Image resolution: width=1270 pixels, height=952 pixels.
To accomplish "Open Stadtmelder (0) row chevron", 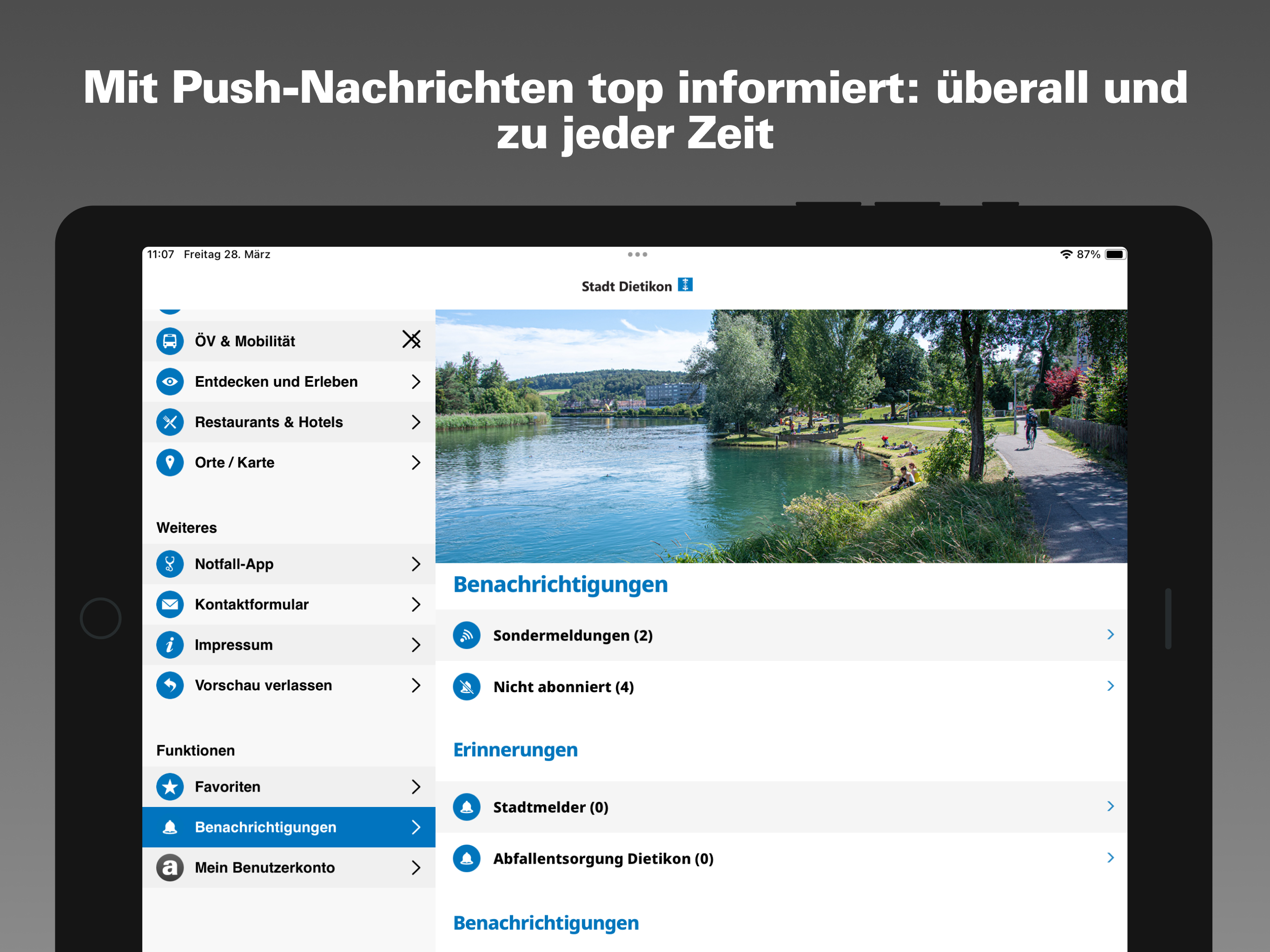I will tap(1111, 806).
